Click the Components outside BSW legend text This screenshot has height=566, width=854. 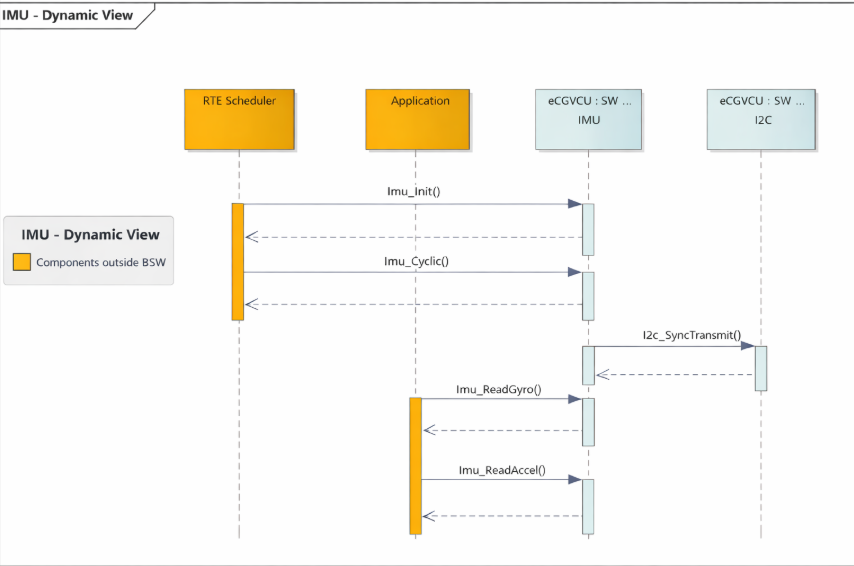click(101, 263)
